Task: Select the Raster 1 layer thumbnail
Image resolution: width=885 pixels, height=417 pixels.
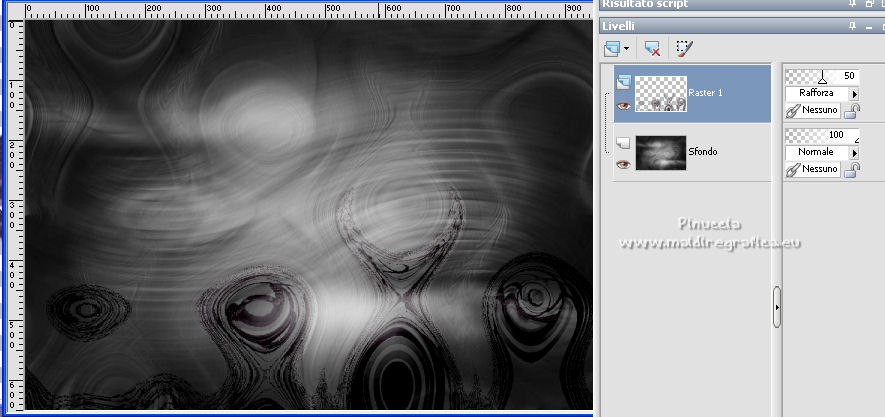Action: [x=660, y=94]
